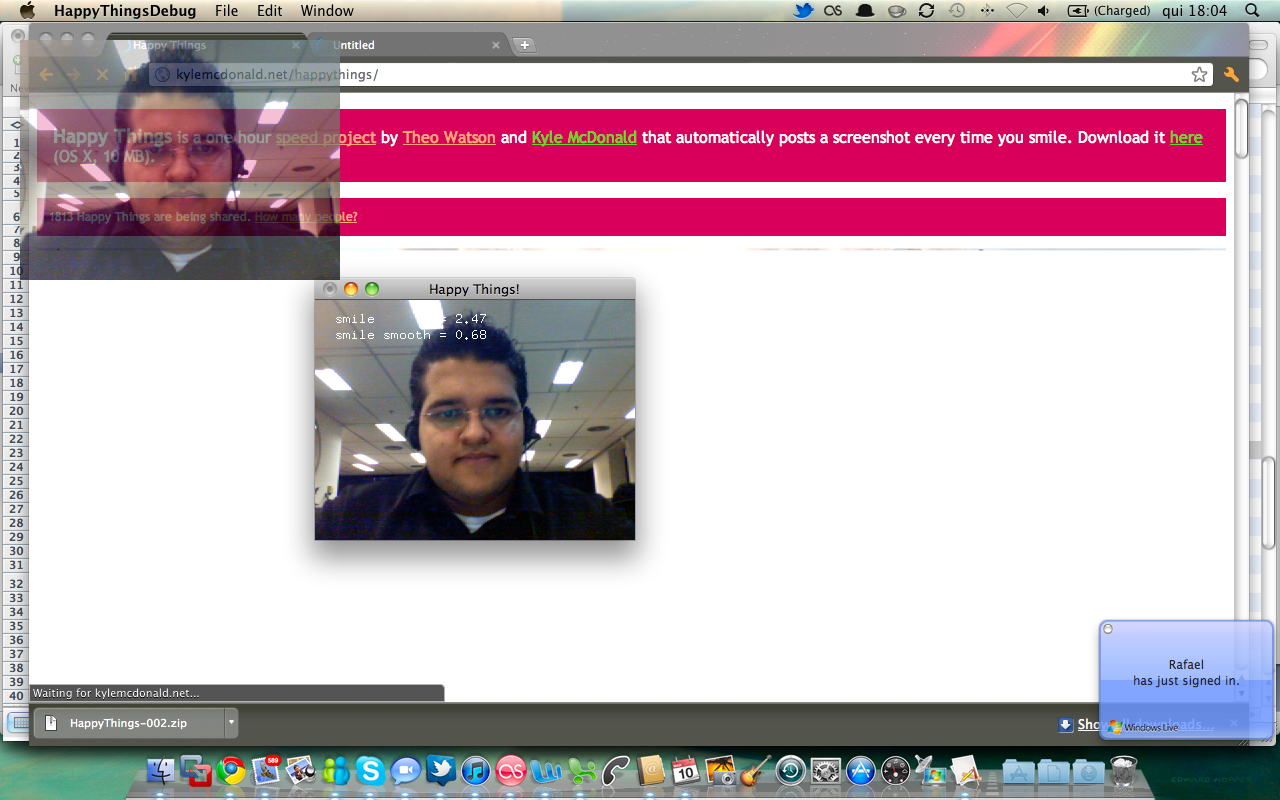Open the Window menu

tap(327, 11)
